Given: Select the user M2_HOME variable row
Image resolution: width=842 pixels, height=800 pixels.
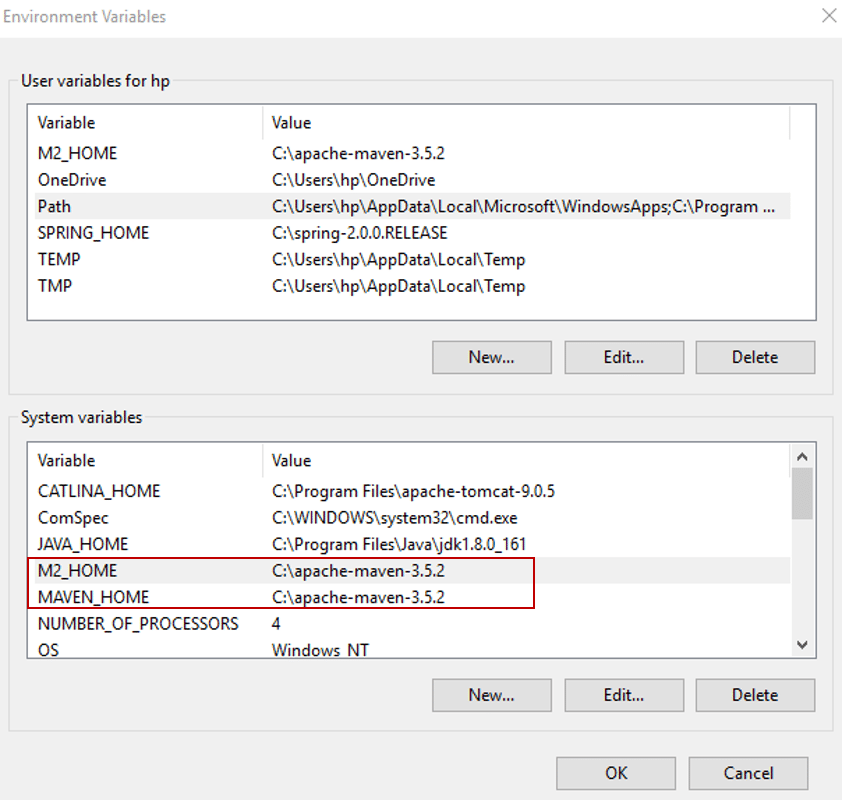Looking at the screenshot, I should [x=412, y=154].
